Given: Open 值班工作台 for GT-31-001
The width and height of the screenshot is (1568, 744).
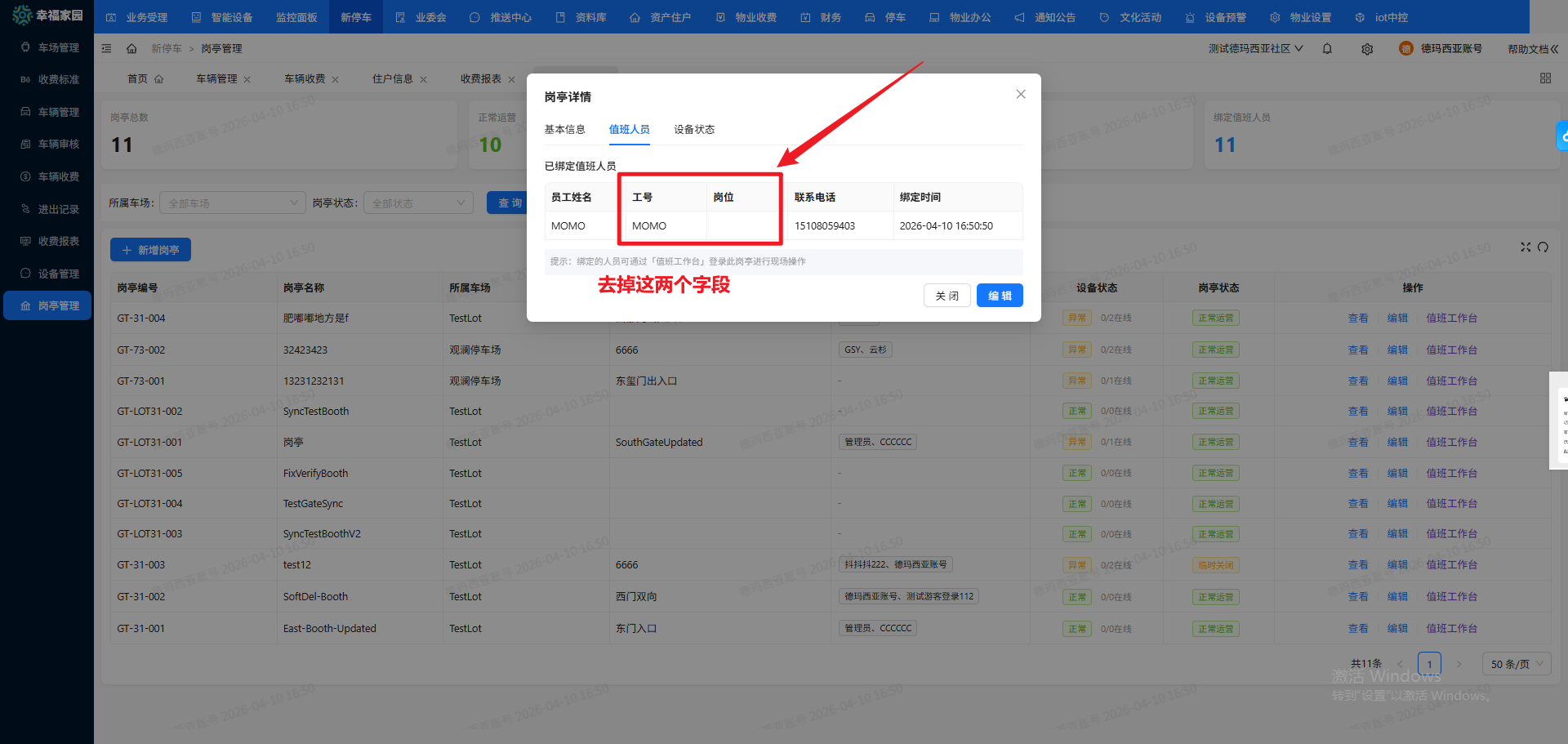Looking at the screenshot, I should (1451, 629).
